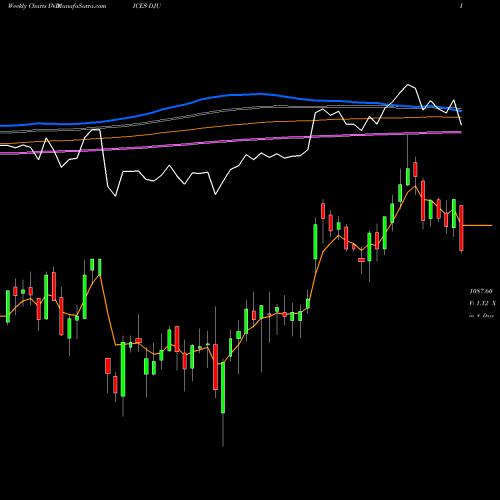The image size is (500, 500).
Task: Select the last red candle on the chart
Action: pos(461,228)
